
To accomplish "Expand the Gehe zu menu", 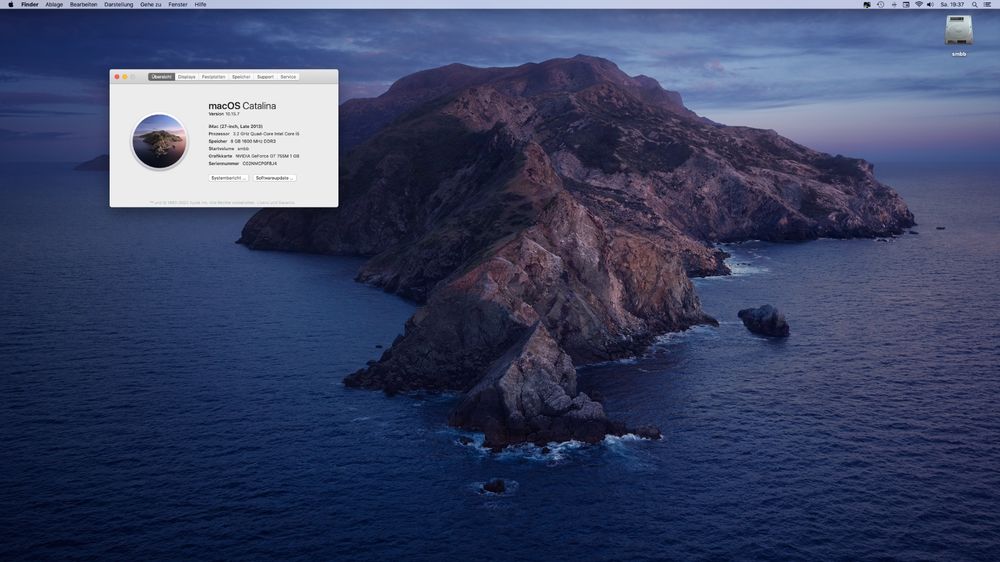I will tap(151, 4).
